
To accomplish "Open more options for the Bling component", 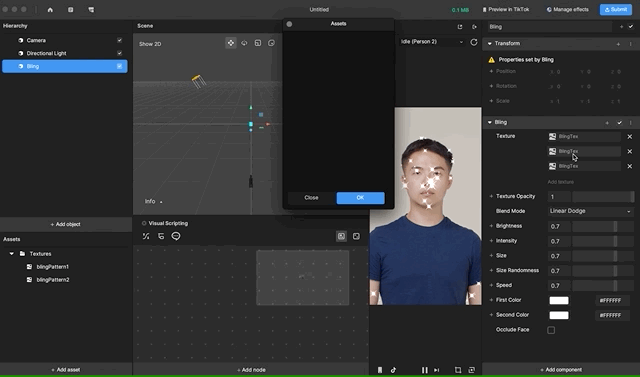I will coord(631,122).
